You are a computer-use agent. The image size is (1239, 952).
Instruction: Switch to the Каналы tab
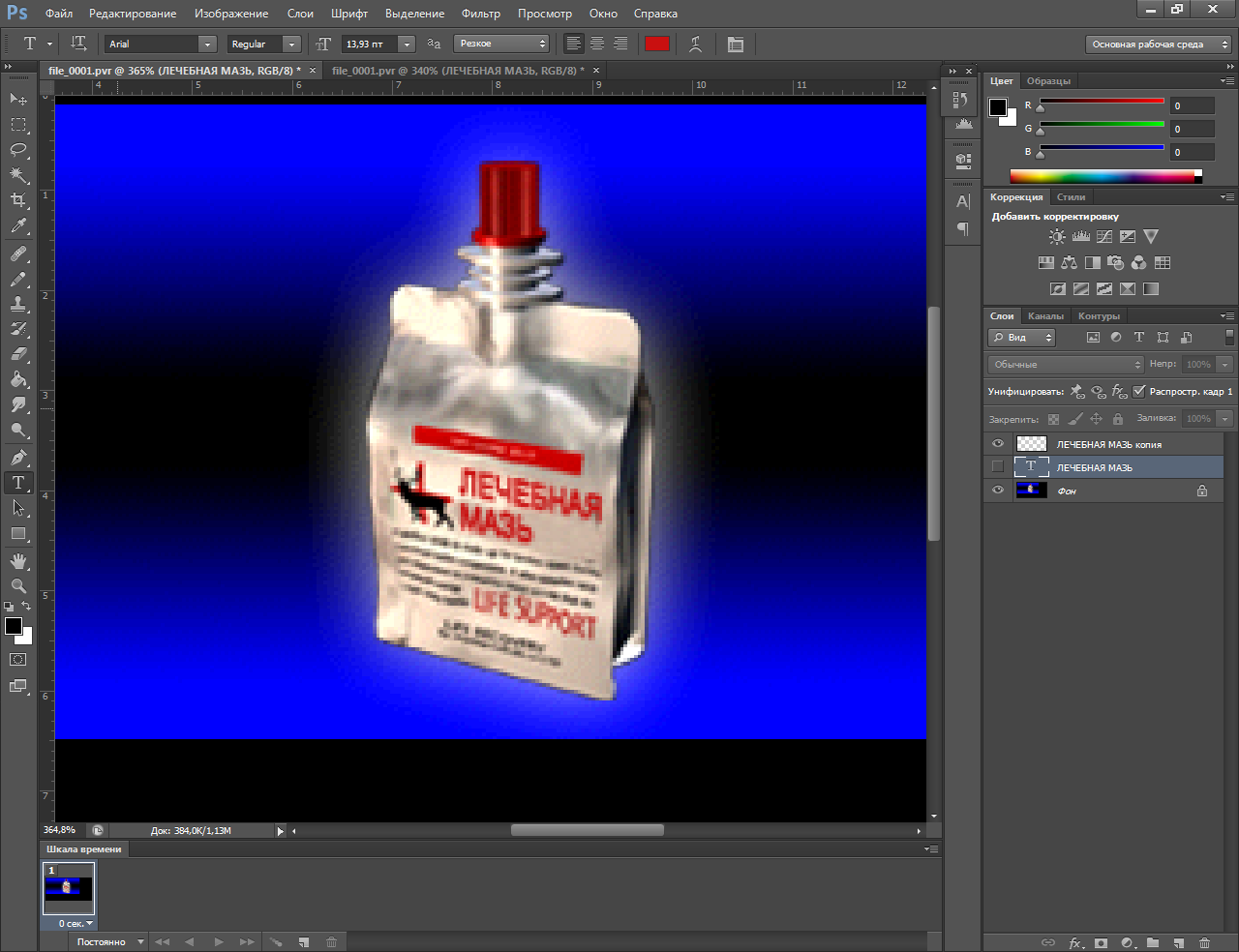1045,316
